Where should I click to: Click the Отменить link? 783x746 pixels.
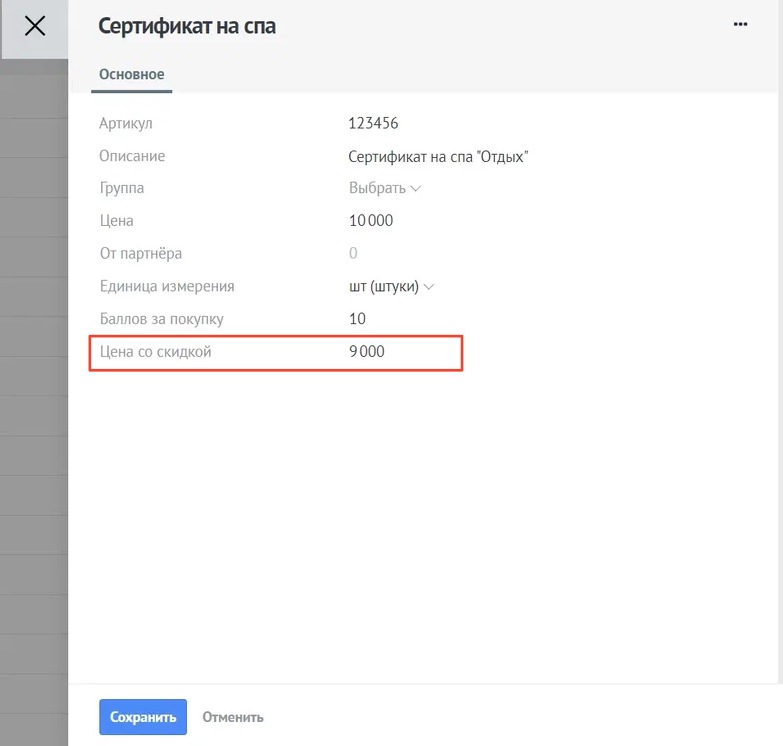(x=233, y=718)
